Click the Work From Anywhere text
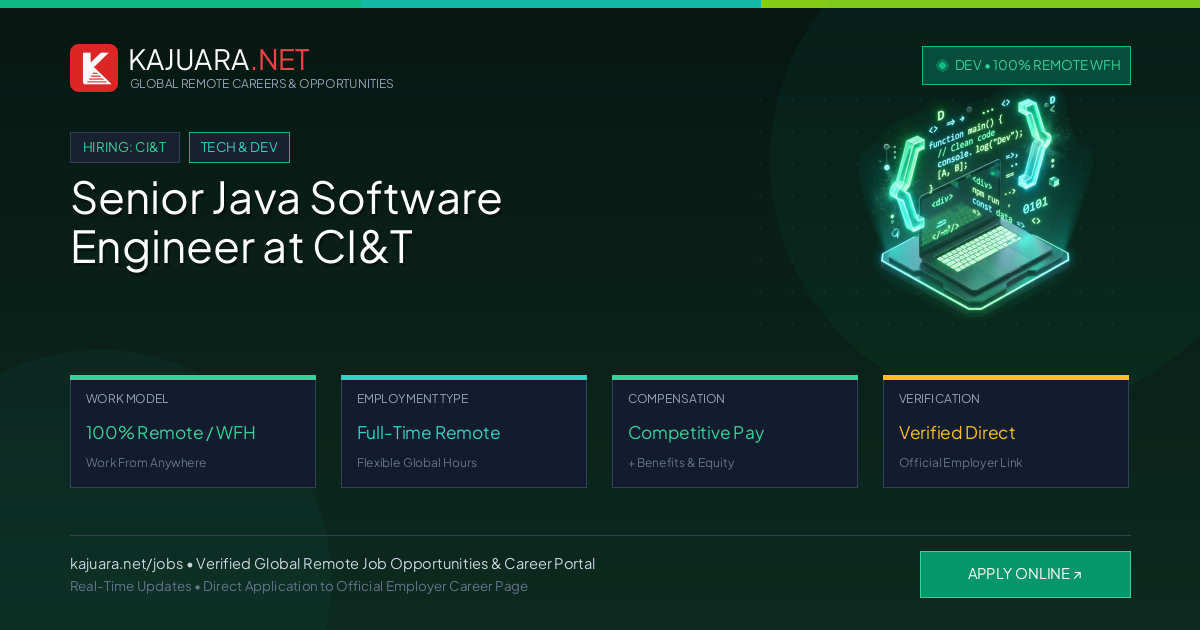The height and width of the screenshot is (630, 1200). pos(146,463)
